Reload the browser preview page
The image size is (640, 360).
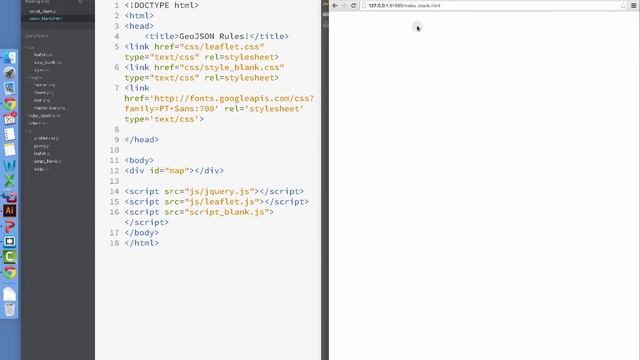tap(353, 5)
